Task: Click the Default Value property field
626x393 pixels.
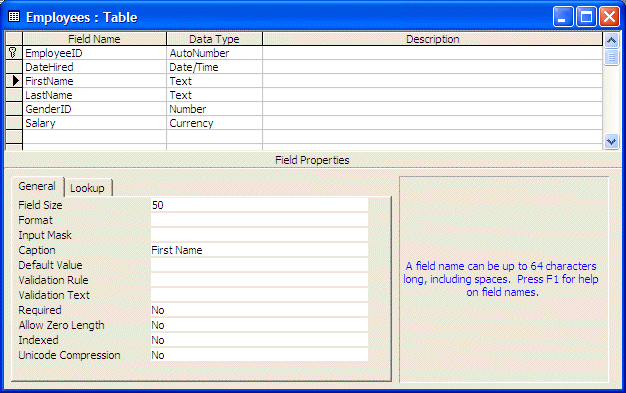Action: (259, 265)
